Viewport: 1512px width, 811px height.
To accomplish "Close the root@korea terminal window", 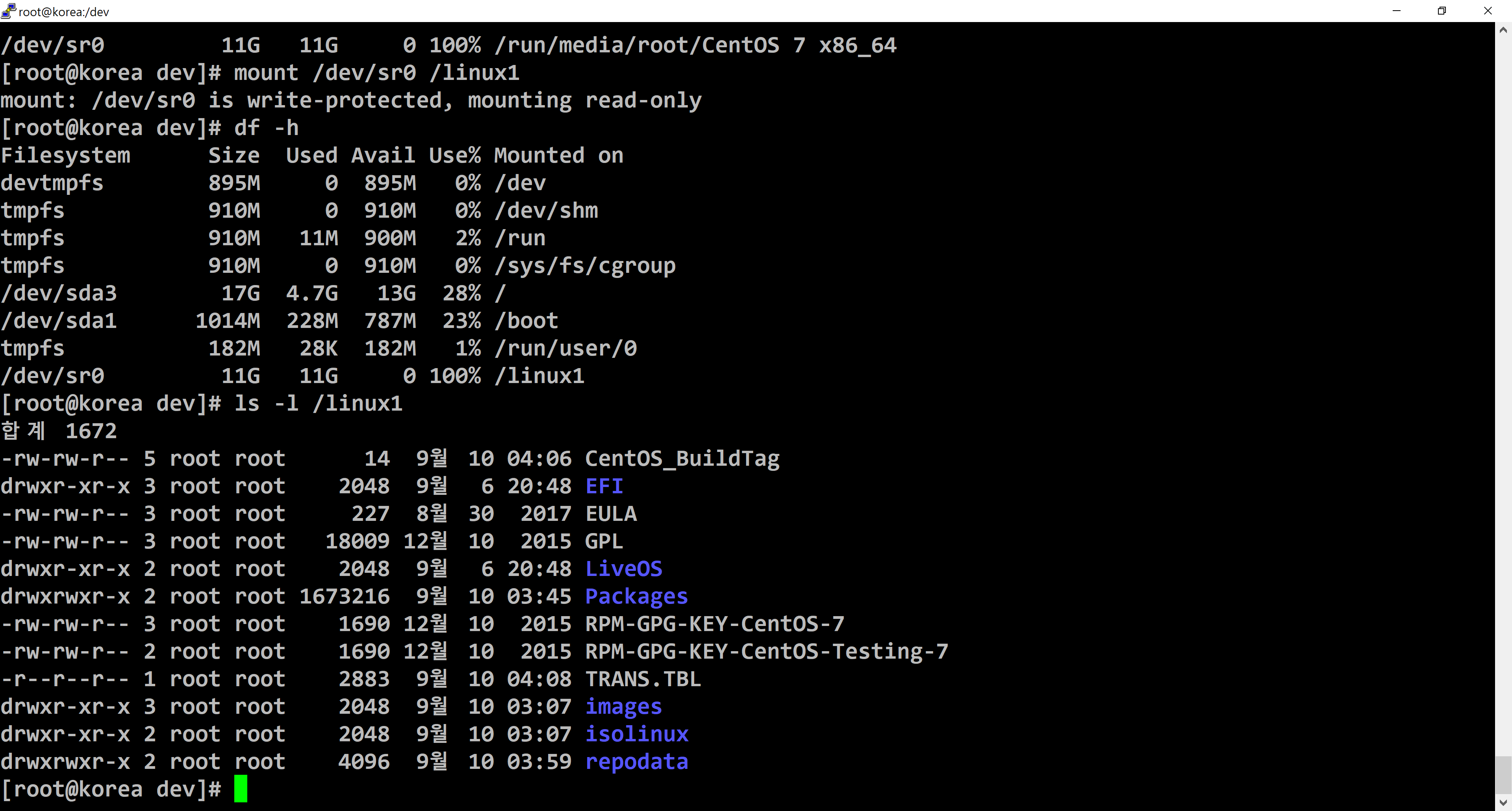I will coord(1487,11).
